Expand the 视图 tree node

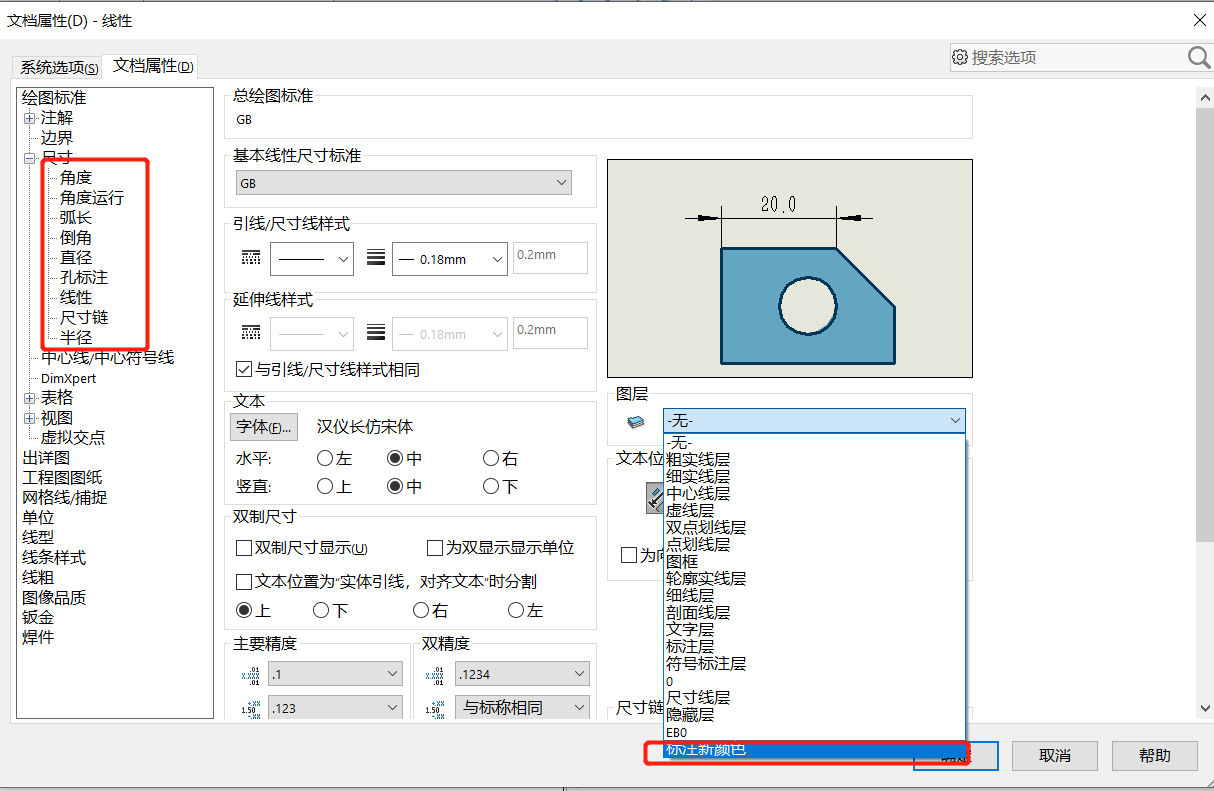point(30,418)
